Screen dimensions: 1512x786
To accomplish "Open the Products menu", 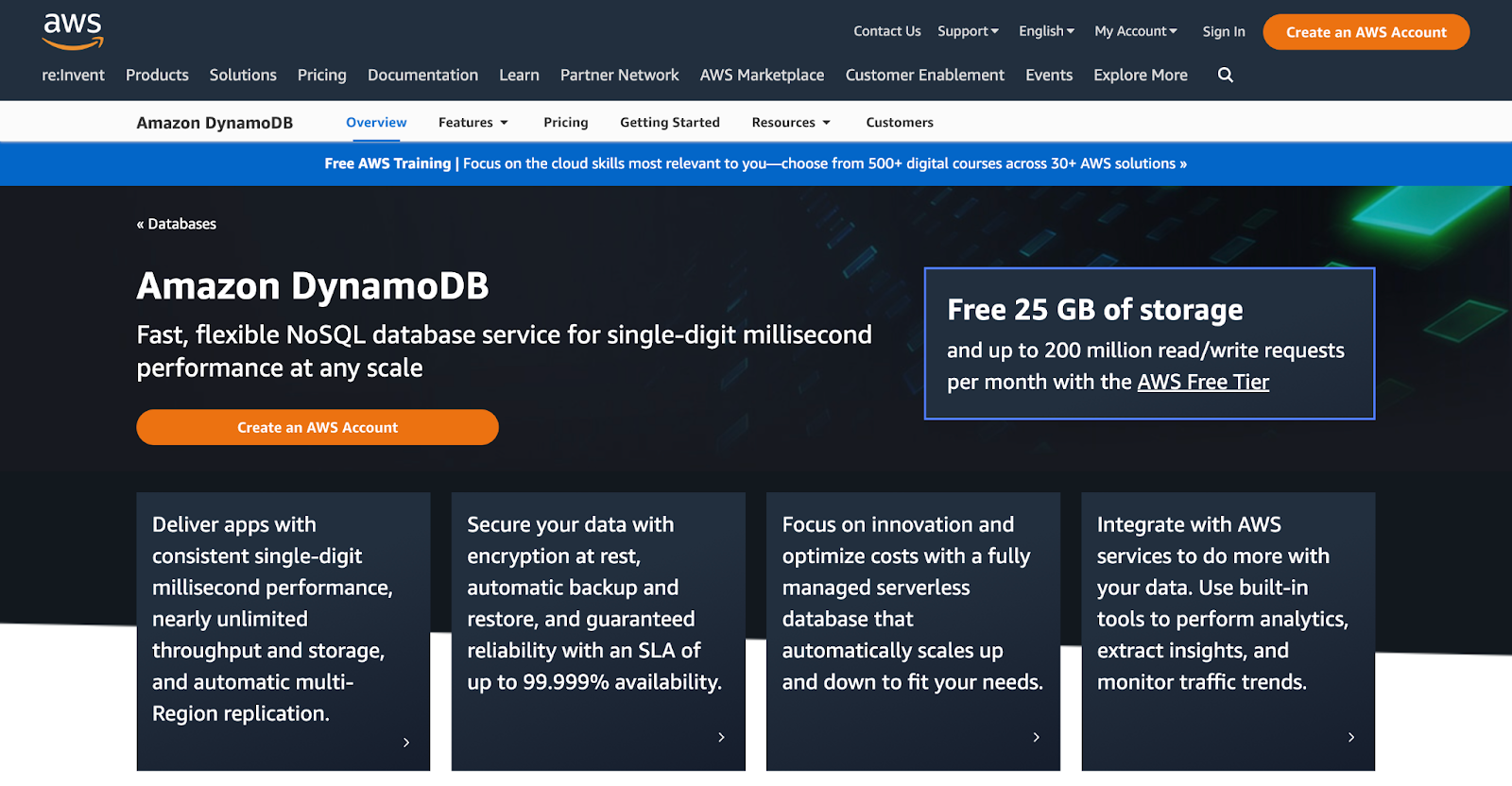I will click(157, 75).
